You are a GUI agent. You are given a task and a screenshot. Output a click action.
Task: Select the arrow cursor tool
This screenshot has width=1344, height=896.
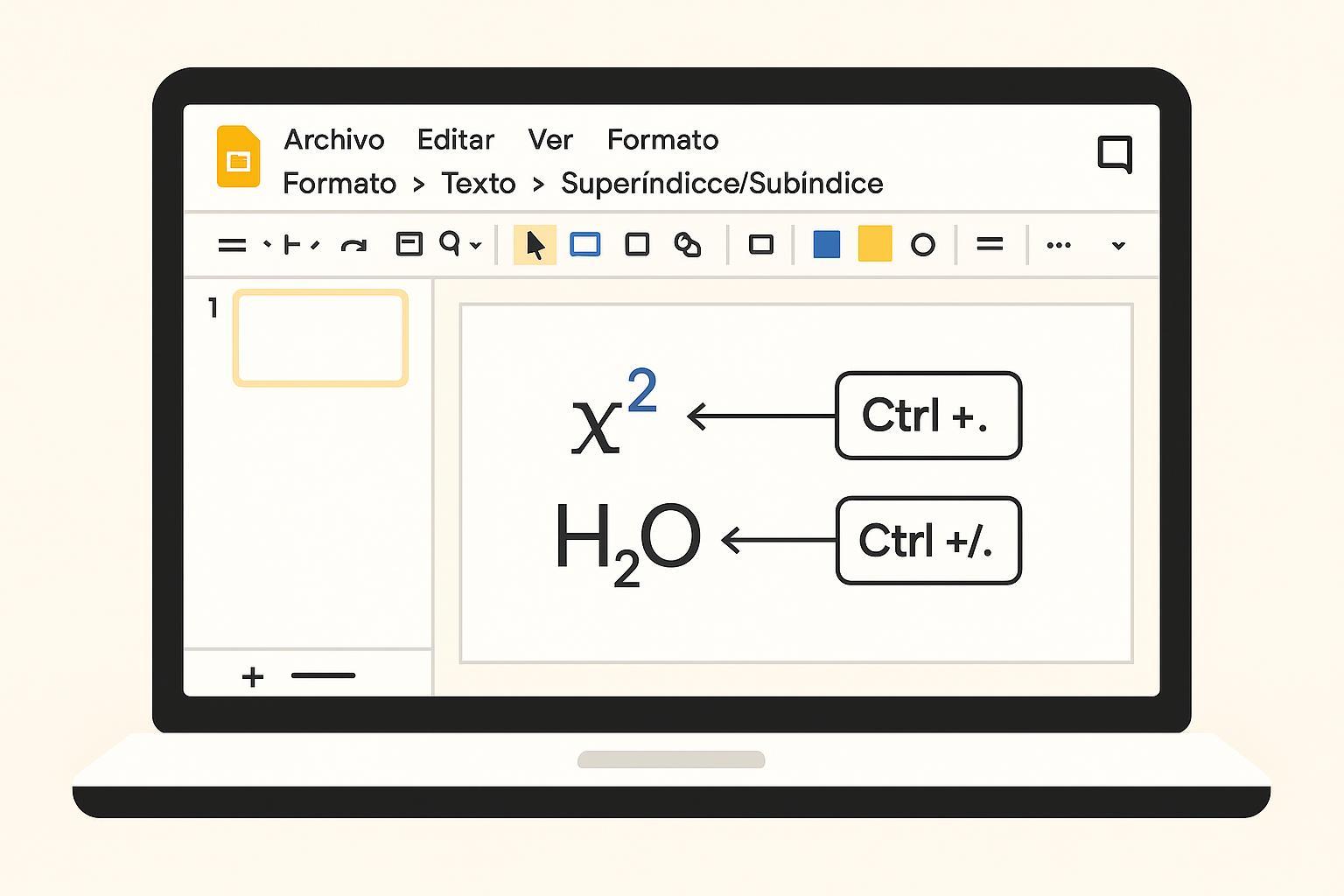pos(535,245)
